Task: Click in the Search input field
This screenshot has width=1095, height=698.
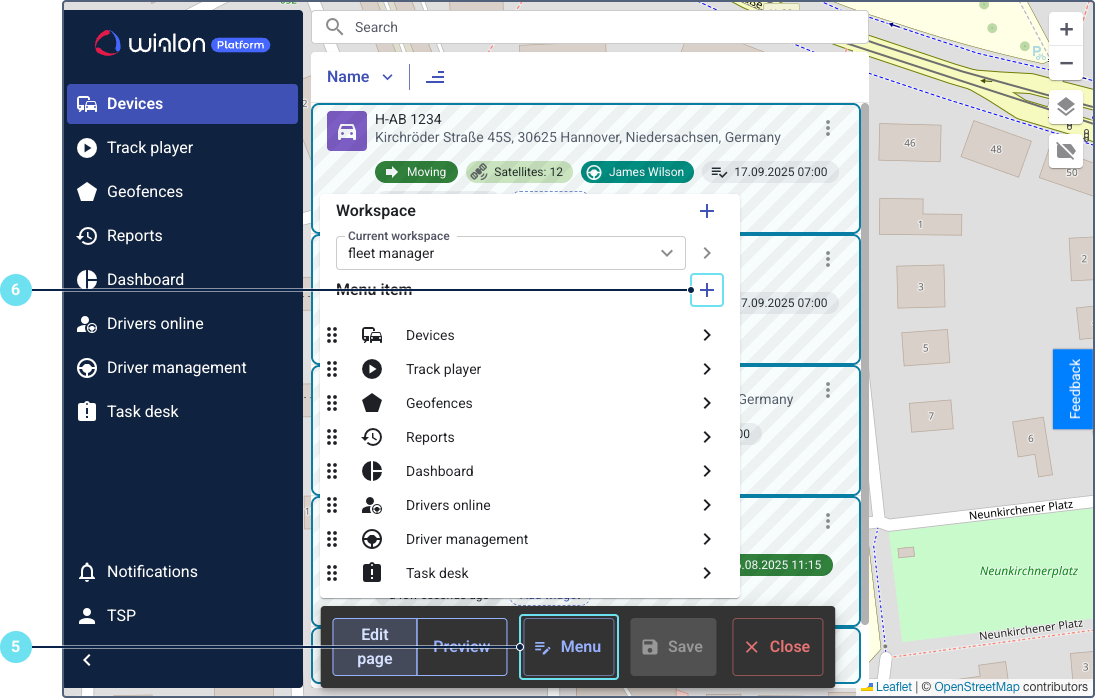Action: (x=600, y=27)
